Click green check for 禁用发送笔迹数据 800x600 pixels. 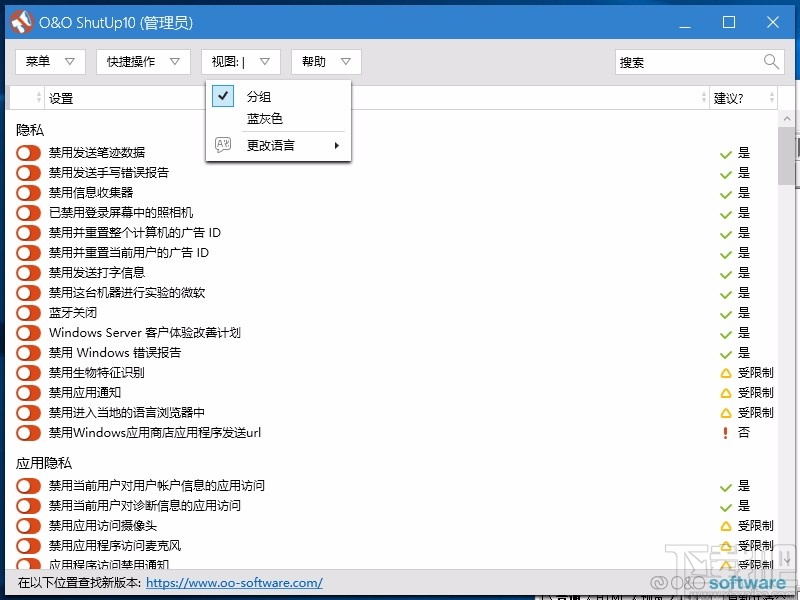point(726,154)
